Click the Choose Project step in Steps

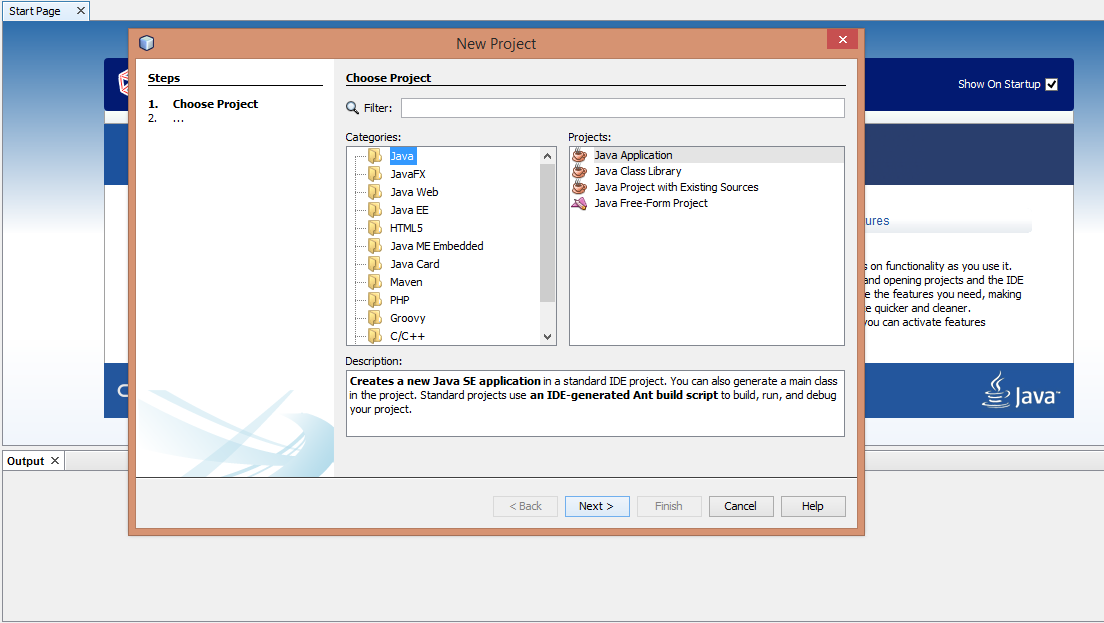[x=215, y=103]
